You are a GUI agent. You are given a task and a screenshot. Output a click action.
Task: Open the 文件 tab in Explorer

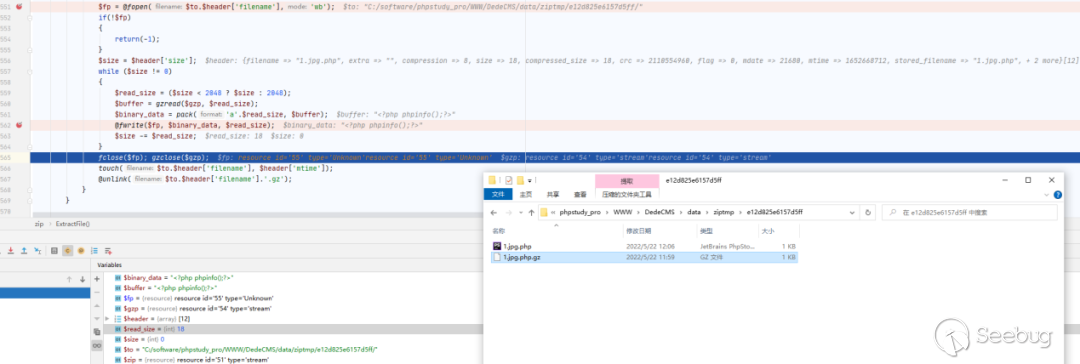[497, 194]
